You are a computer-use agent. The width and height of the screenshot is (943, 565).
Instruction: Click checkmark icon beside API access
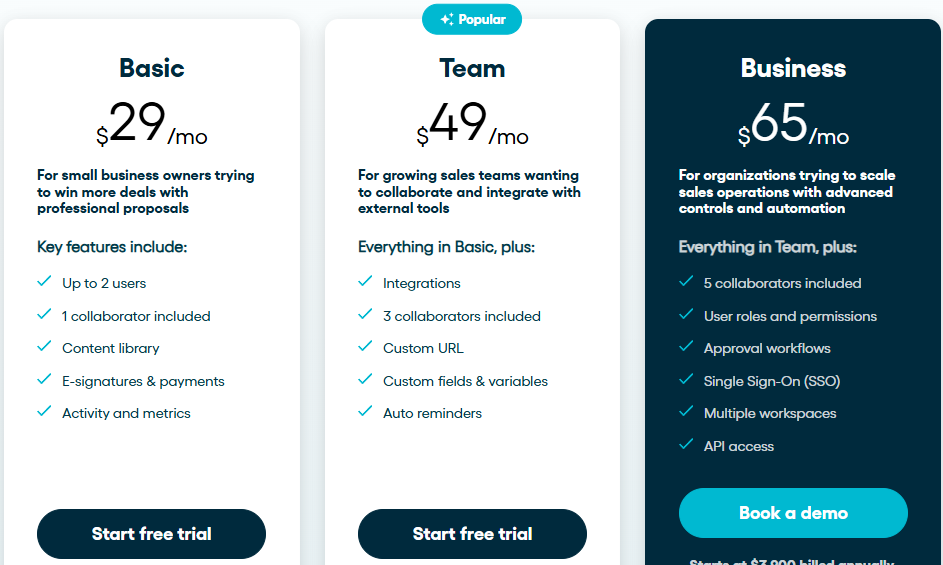click(686, 445)
